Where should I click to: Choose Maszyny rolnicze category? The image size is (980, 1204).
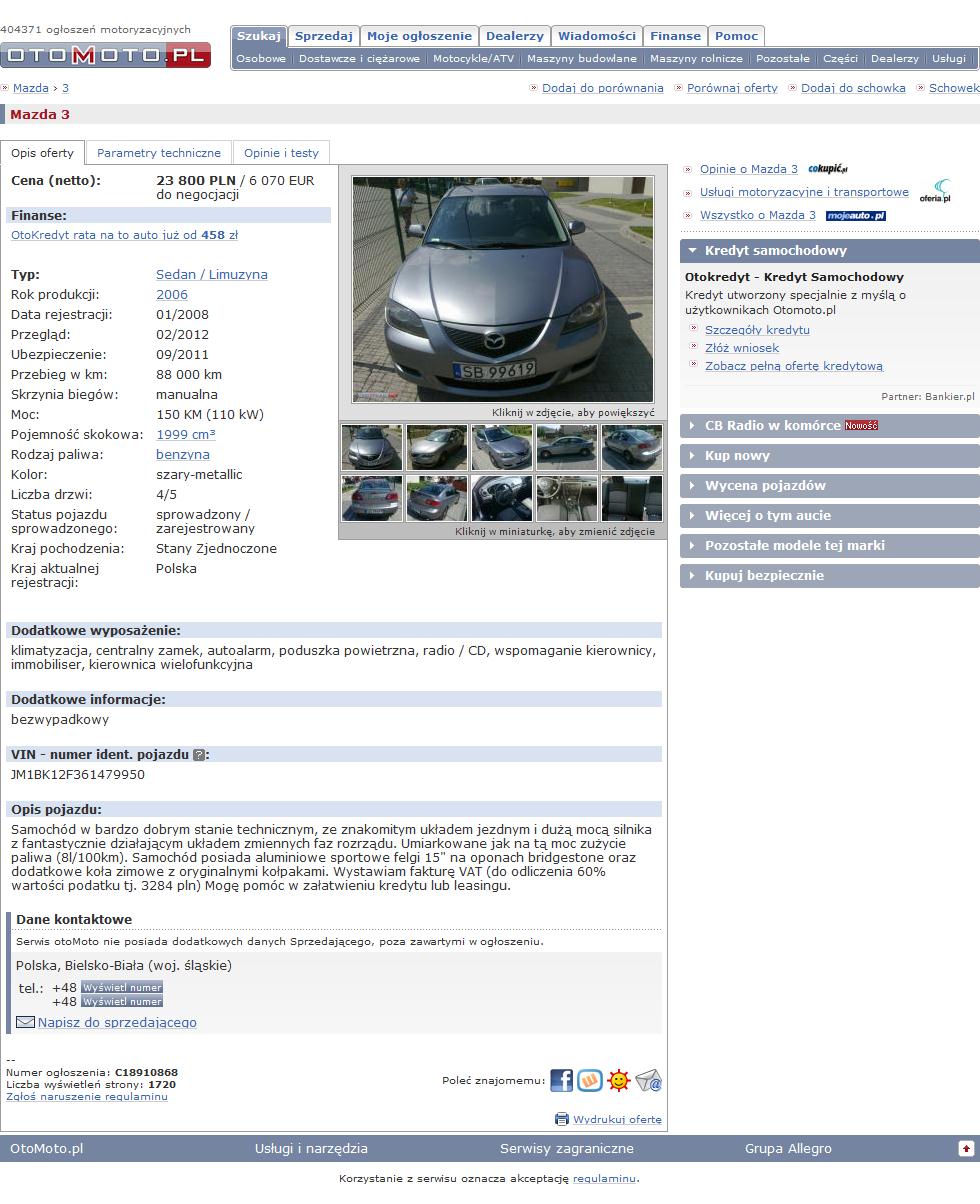click(696, 59)
